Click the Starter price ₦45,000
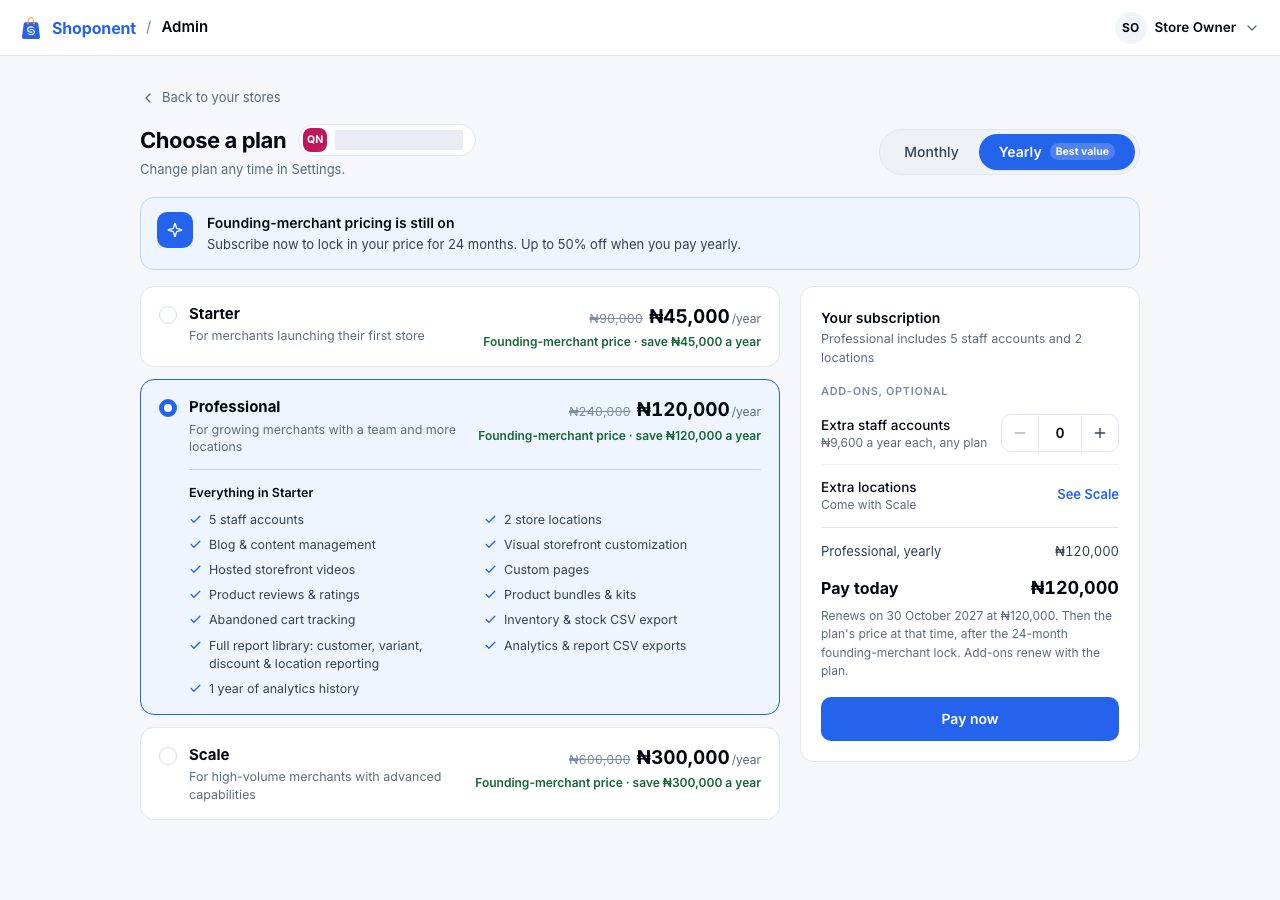Image resolution: width=1280 pixels, height=900 pixels. 689,317
